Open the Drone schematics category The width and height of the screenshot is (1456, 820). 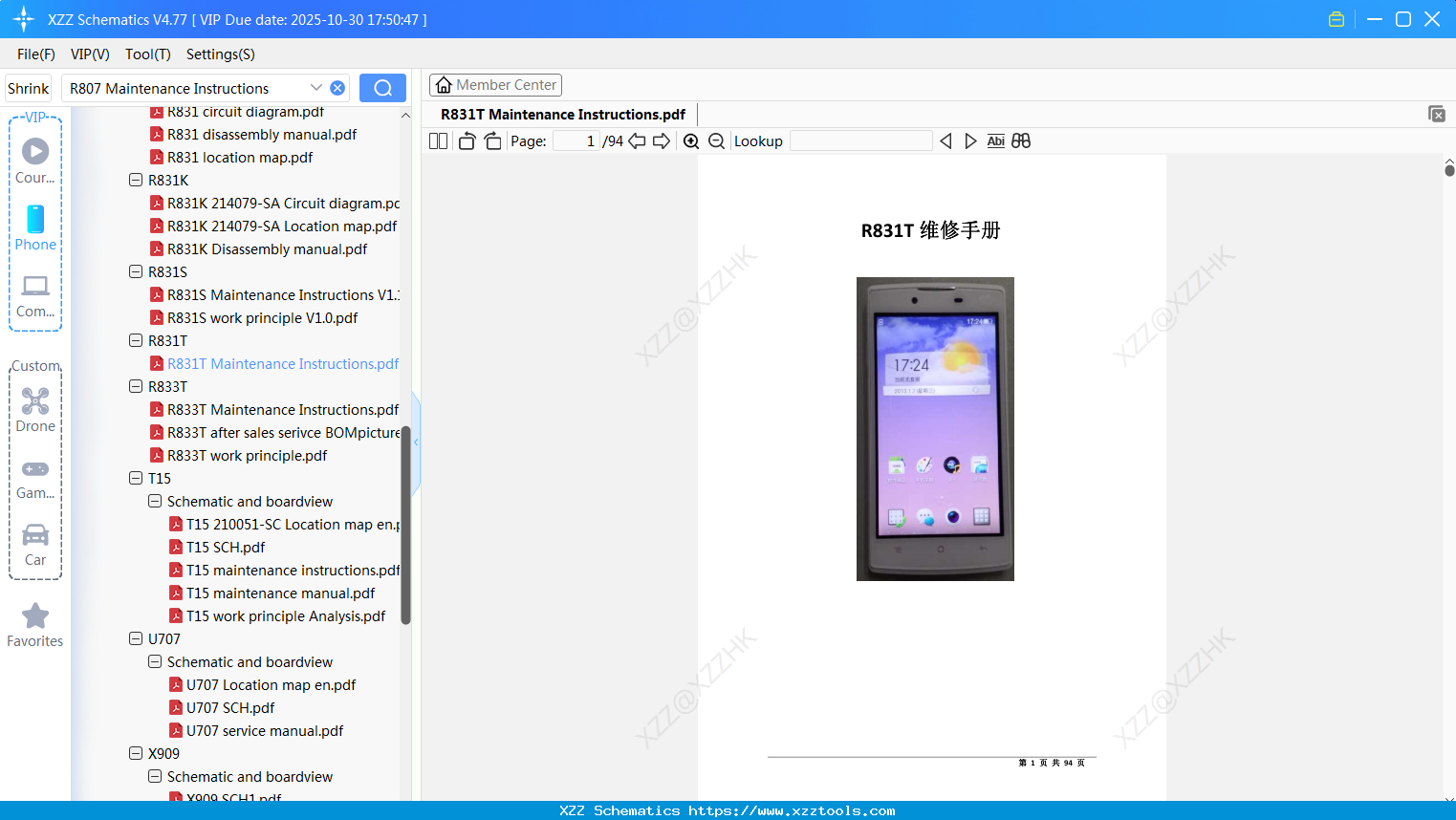click(x=34, y=409)
